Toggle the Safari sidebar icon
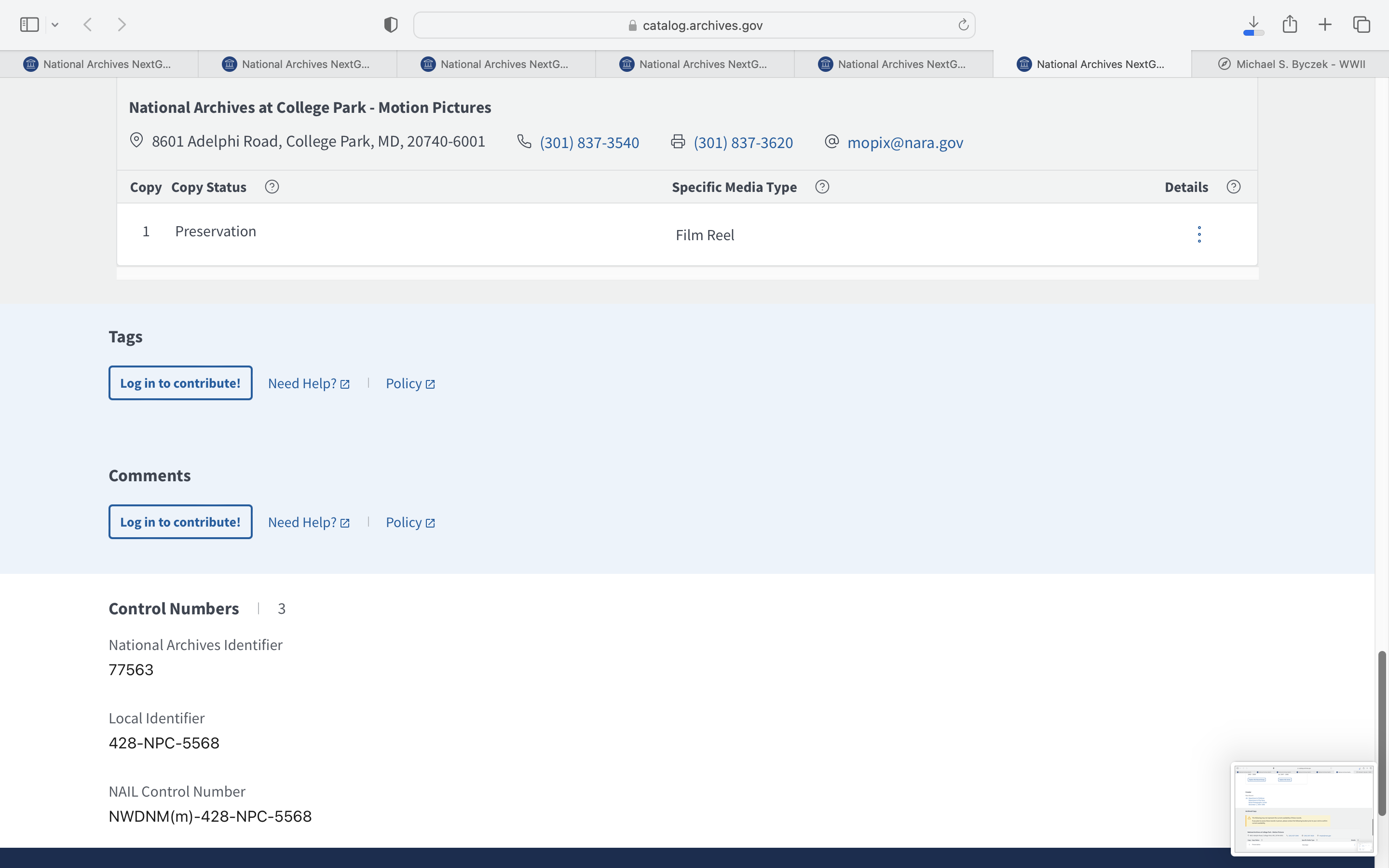Viewport: 1389px width, 868px height. 29,25
